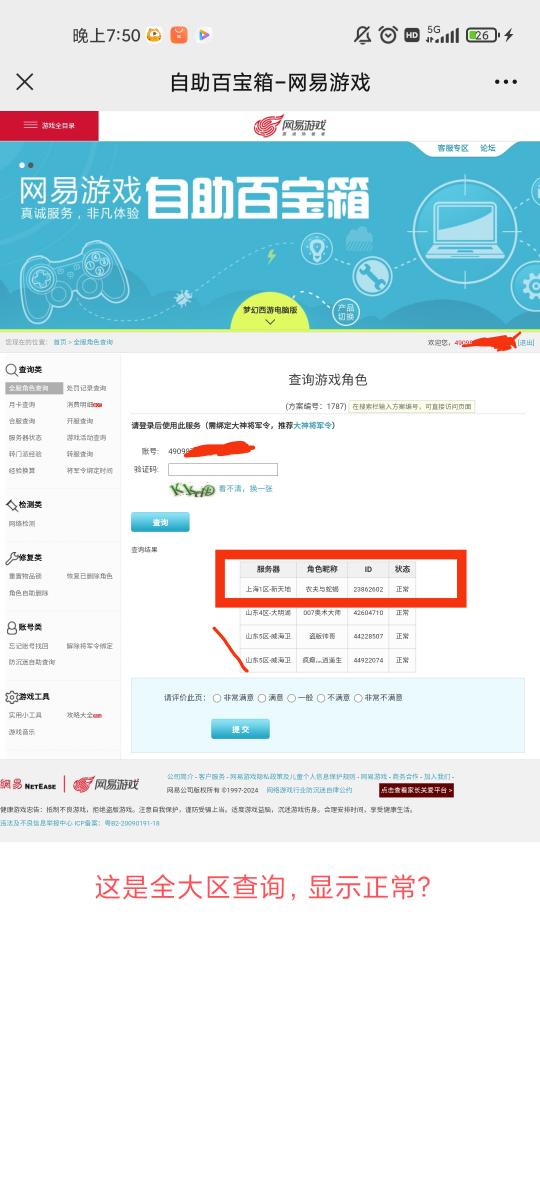The image size is (540, 1200).
Task: Open the 客服专区 tab
Action: pos(453,148)
